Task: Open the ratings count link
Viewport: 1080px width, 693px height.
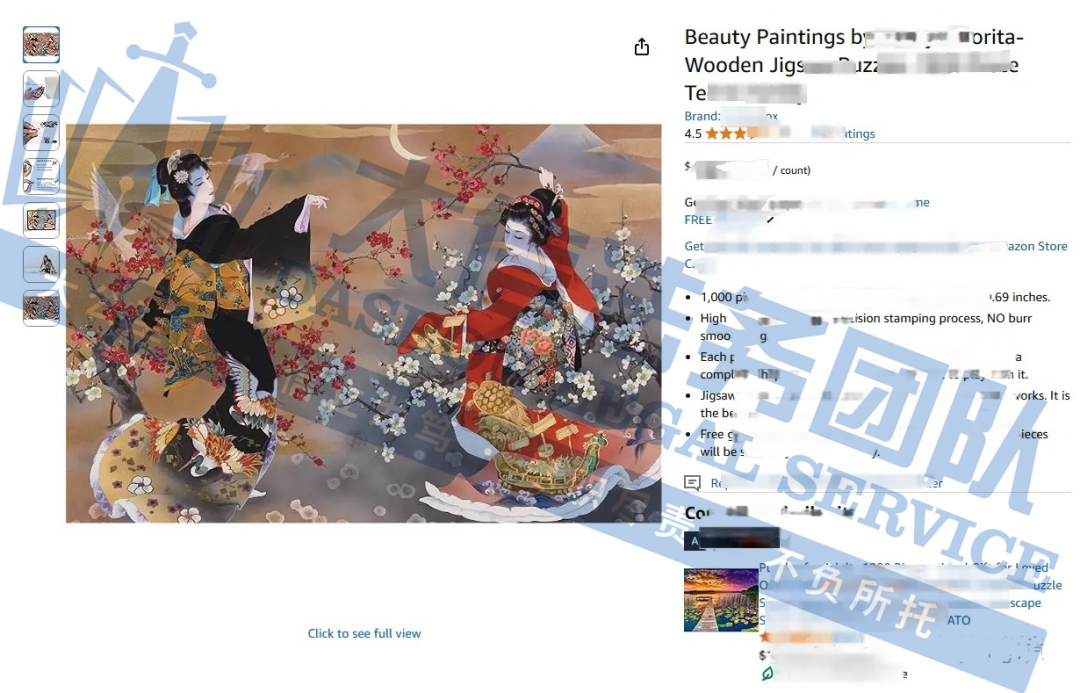Action: point(843,134)
